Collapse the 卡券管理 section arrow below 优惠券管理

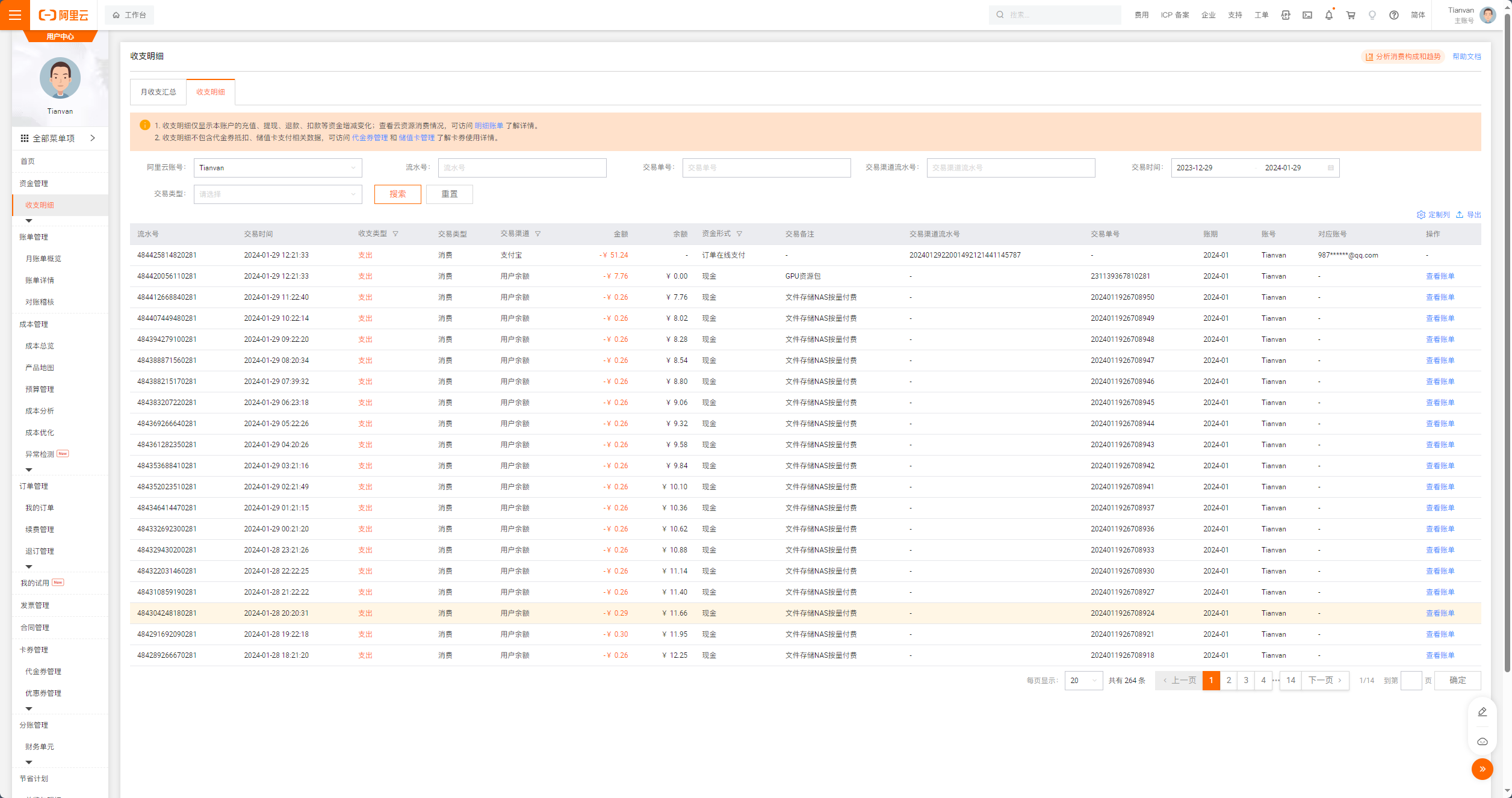[28, 709]
